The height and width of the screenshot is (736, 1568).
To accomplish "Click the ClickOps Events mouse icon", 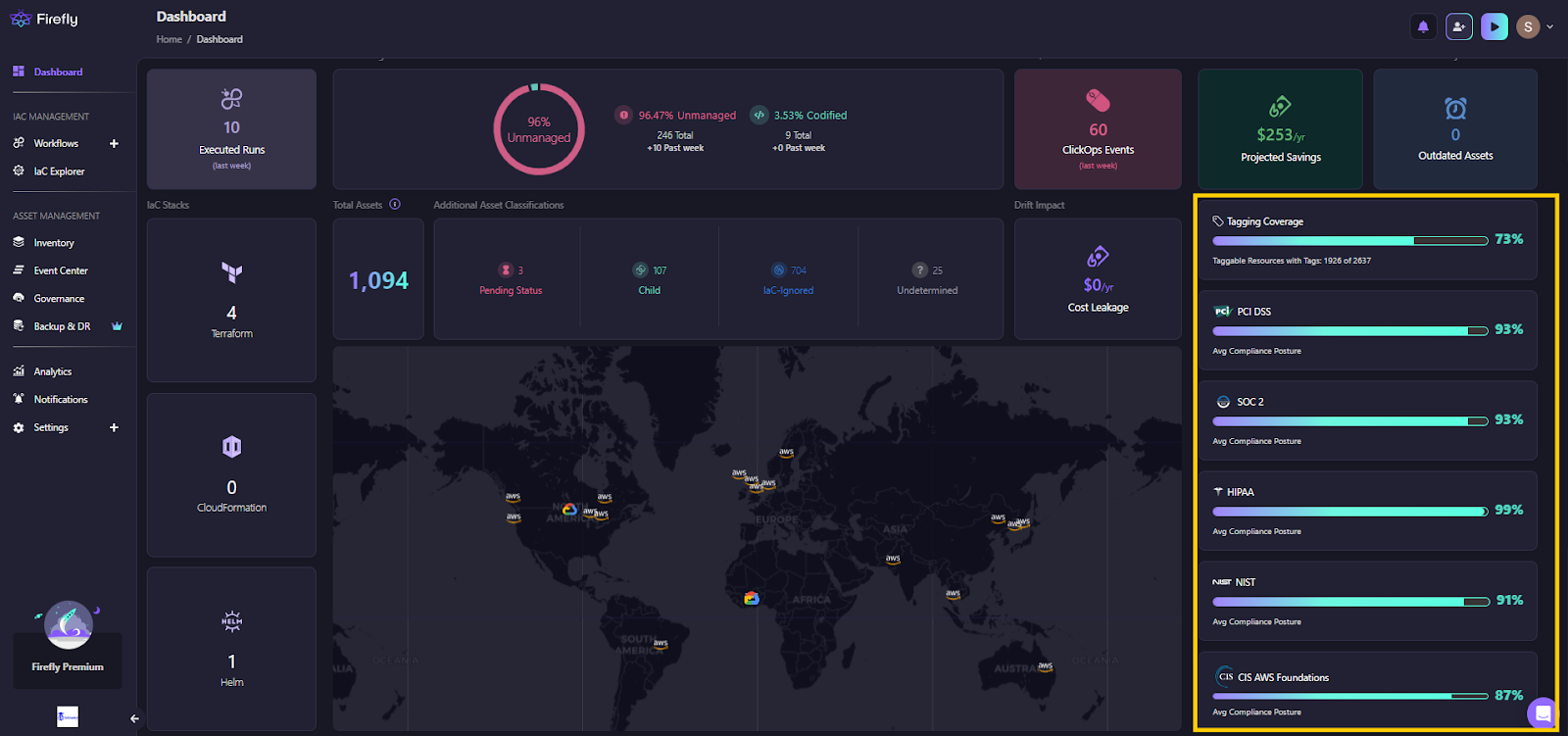I will pyautogui.click(x=1098, y=100).
